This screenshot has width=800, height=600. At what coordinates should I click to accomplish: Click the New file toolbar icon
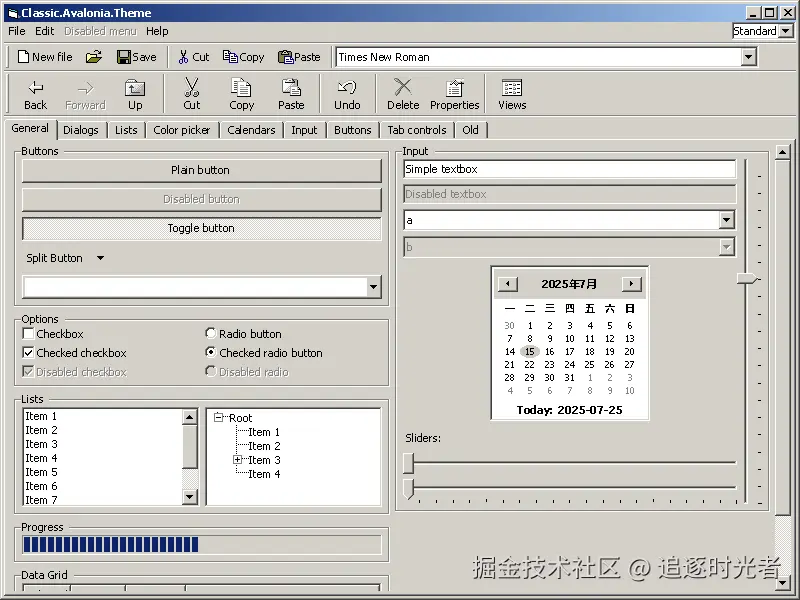point(23,57)
